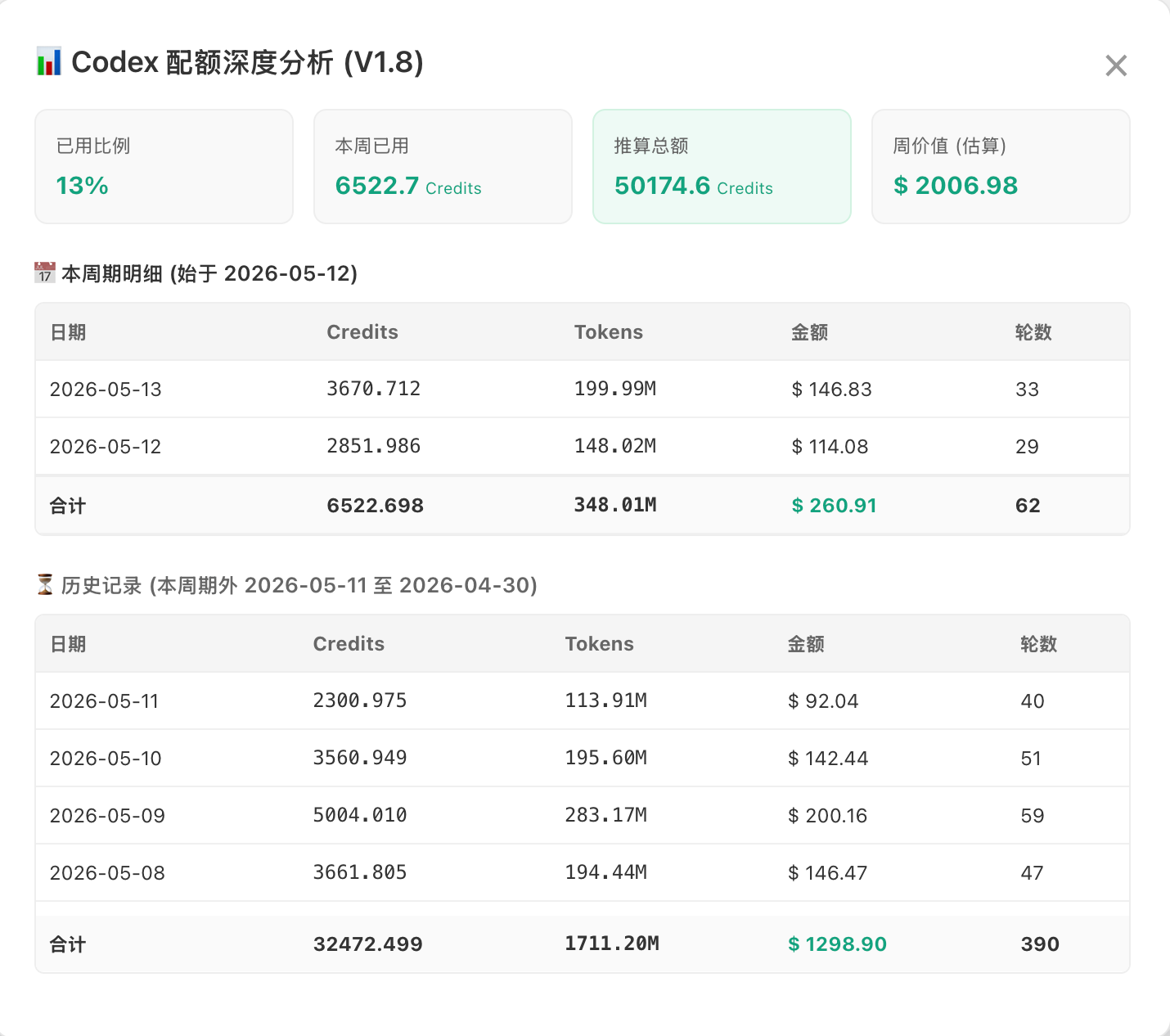Viewport: 1170px width, 1036px height.
Task: Select the highlighted 推算总额 card
Action: coord(722,166)
